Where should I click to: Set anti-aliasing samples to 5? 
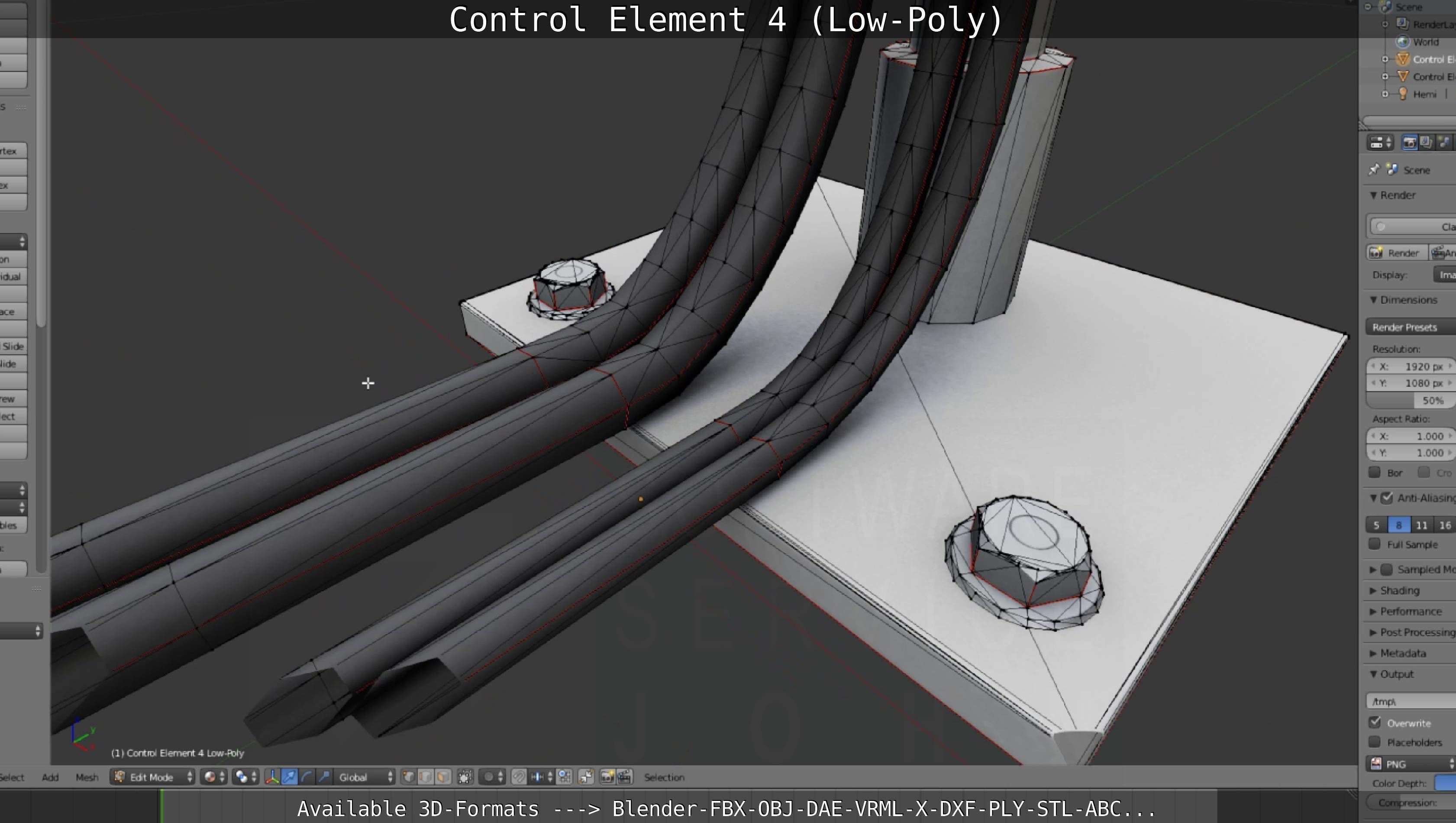[x=1376, y=525]
